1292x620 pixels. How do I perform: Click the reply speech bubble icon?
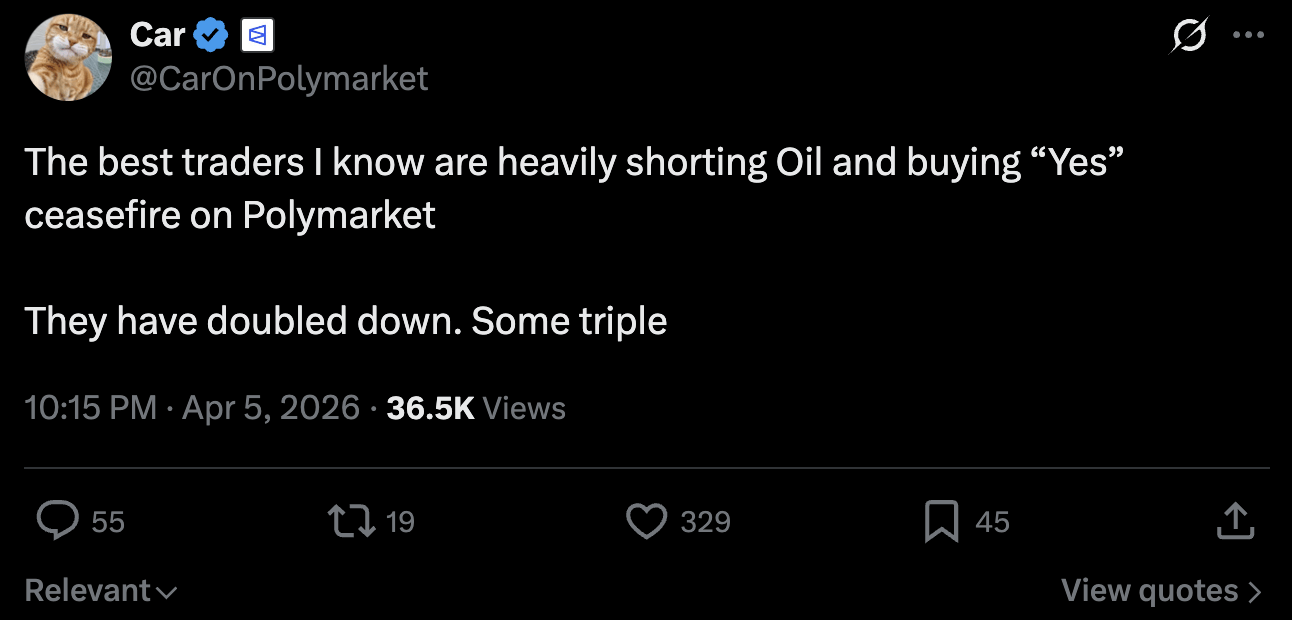[58, 521]
